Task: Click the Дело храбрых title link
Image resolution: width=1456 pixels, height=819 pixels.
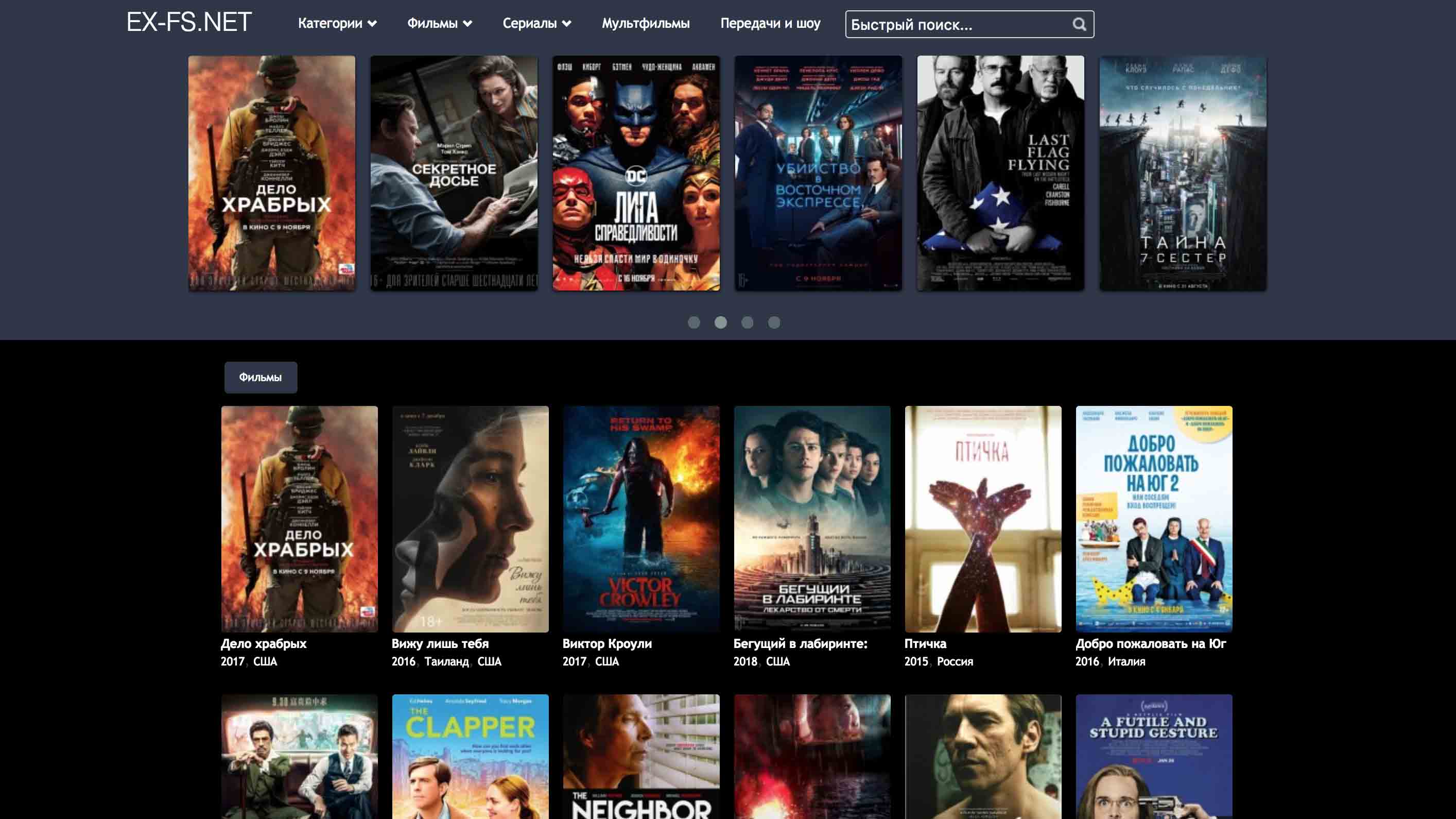Action: 264,644
